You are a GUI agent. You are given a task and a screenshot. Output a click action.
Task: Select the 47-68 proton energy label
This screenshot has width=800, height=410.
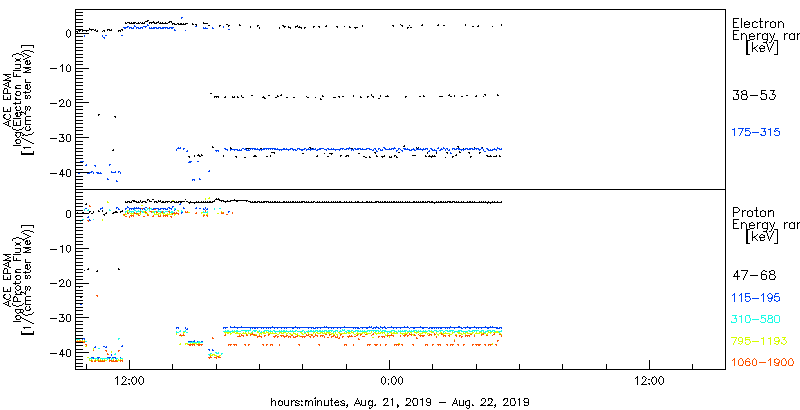coord(754,276)
